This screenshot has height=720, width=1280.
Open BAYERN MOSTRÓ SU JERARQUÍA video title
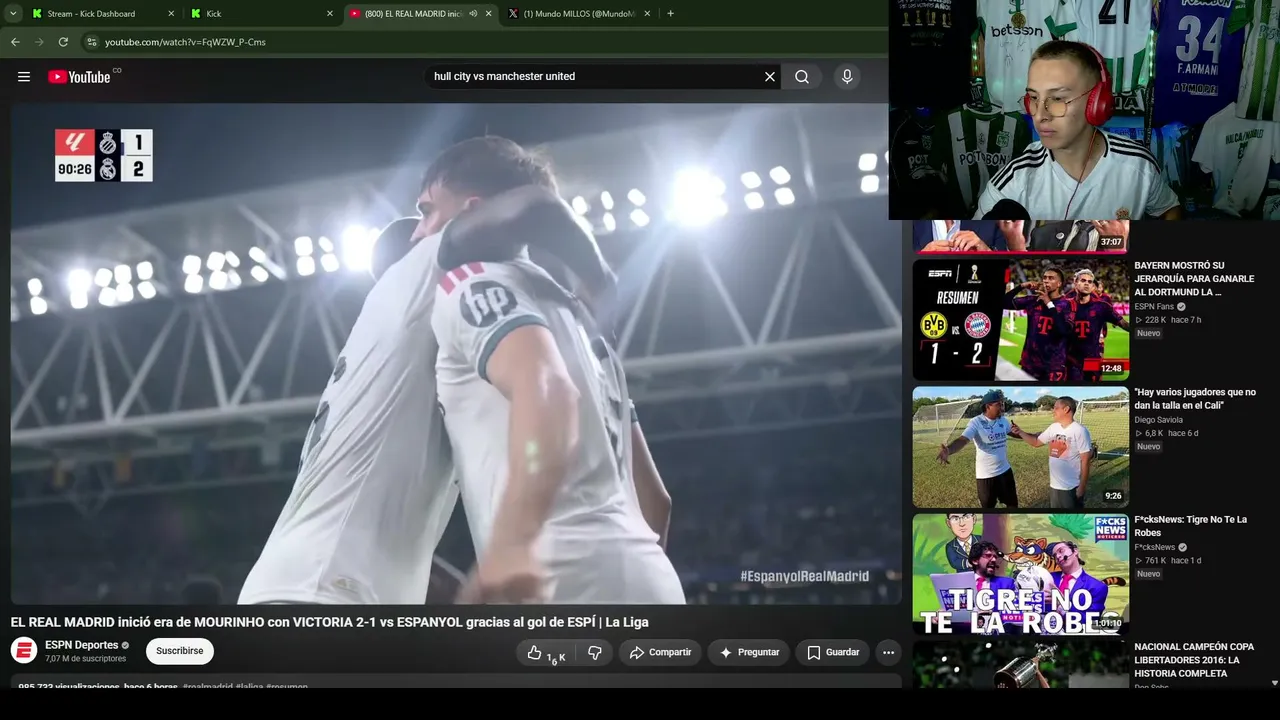[x=1195, y=279]
